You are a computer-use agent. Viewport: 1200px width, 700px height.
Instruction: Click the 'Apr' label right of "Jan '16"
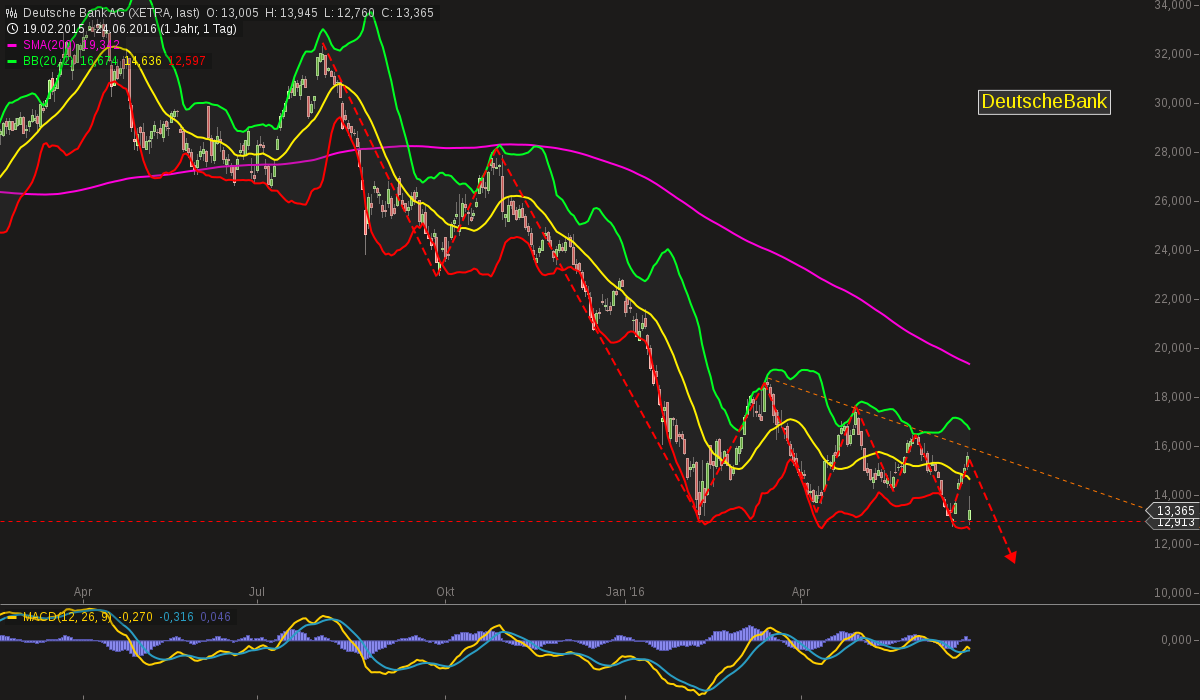pyautogui.click(x=801, y=592)
